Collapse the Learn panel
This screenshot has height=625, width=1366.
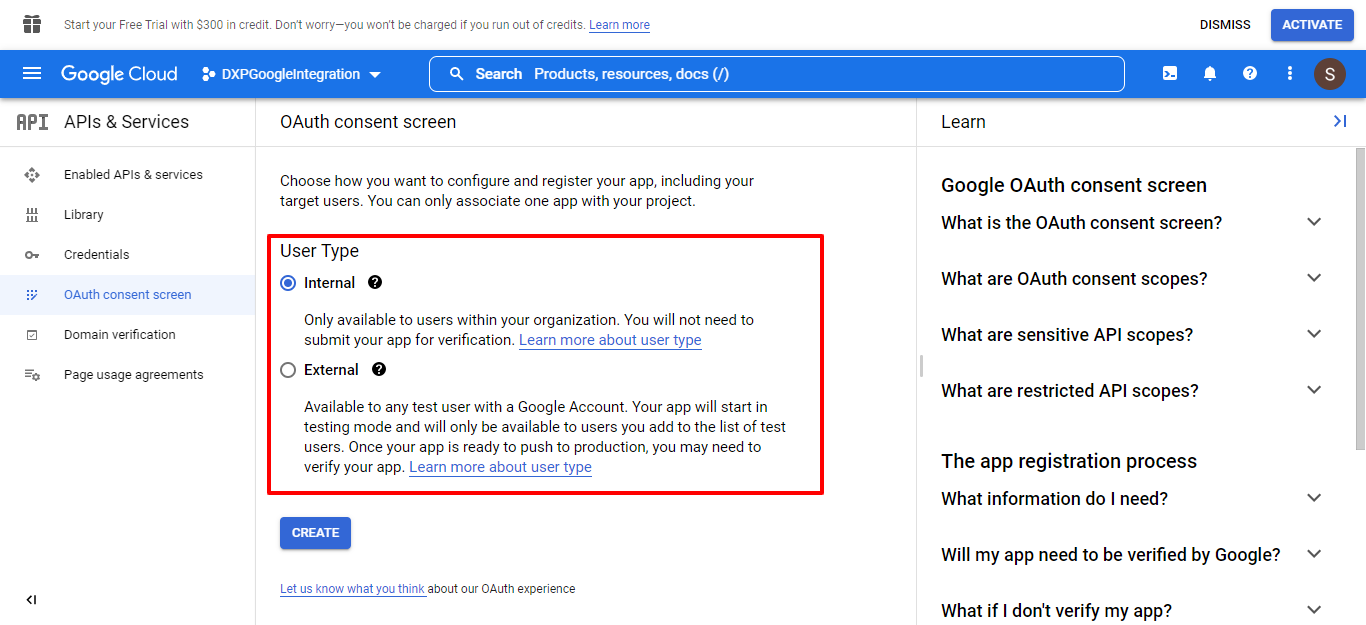(x=1339, y=121)
